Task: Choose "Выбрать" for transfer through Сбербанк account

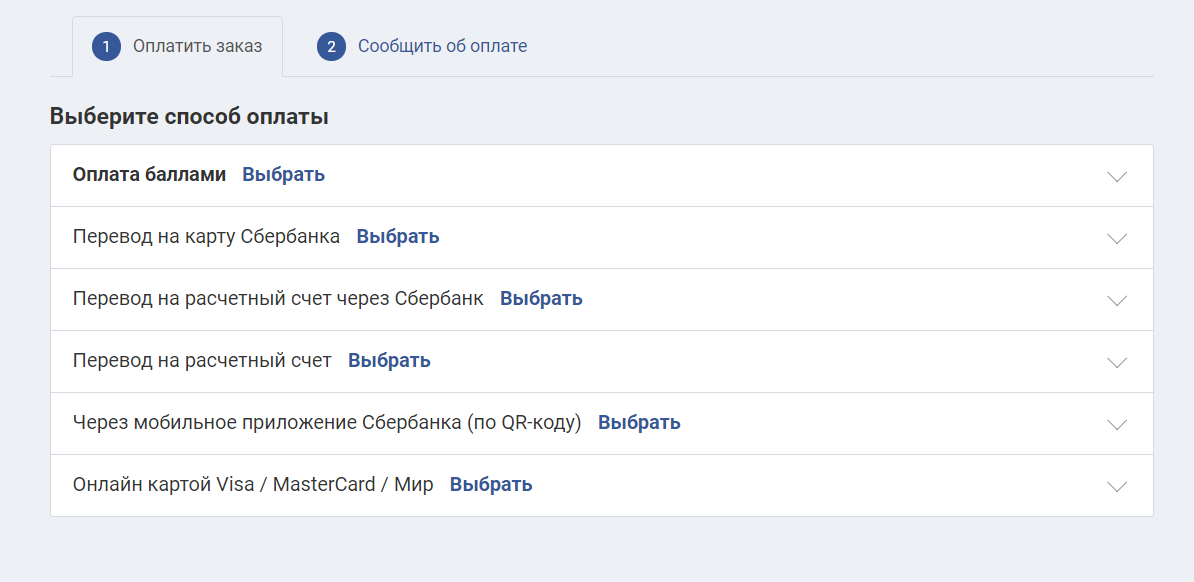Action: [541, 298]
